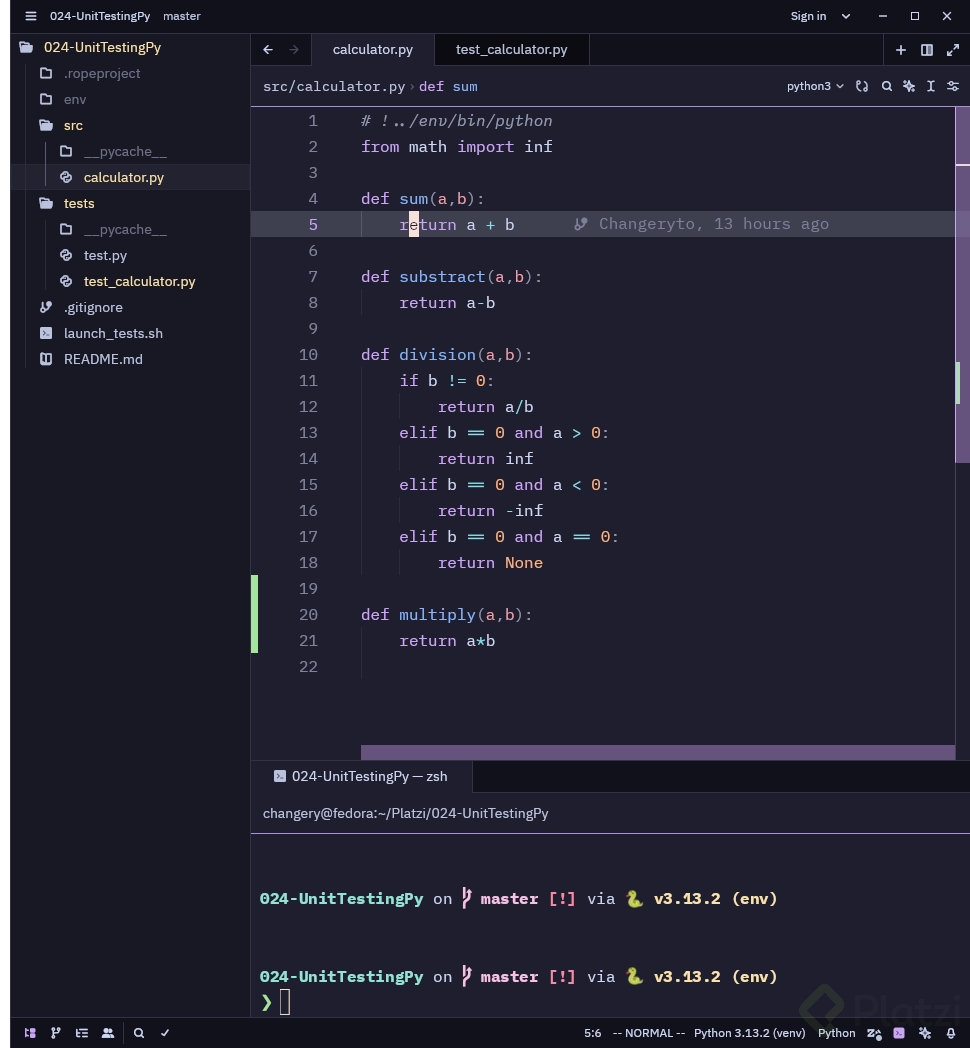Click the def sum breadcrumb symbol
This screenshot has width=970, height=1048.
pyautogui.click(x=448, y=86)
